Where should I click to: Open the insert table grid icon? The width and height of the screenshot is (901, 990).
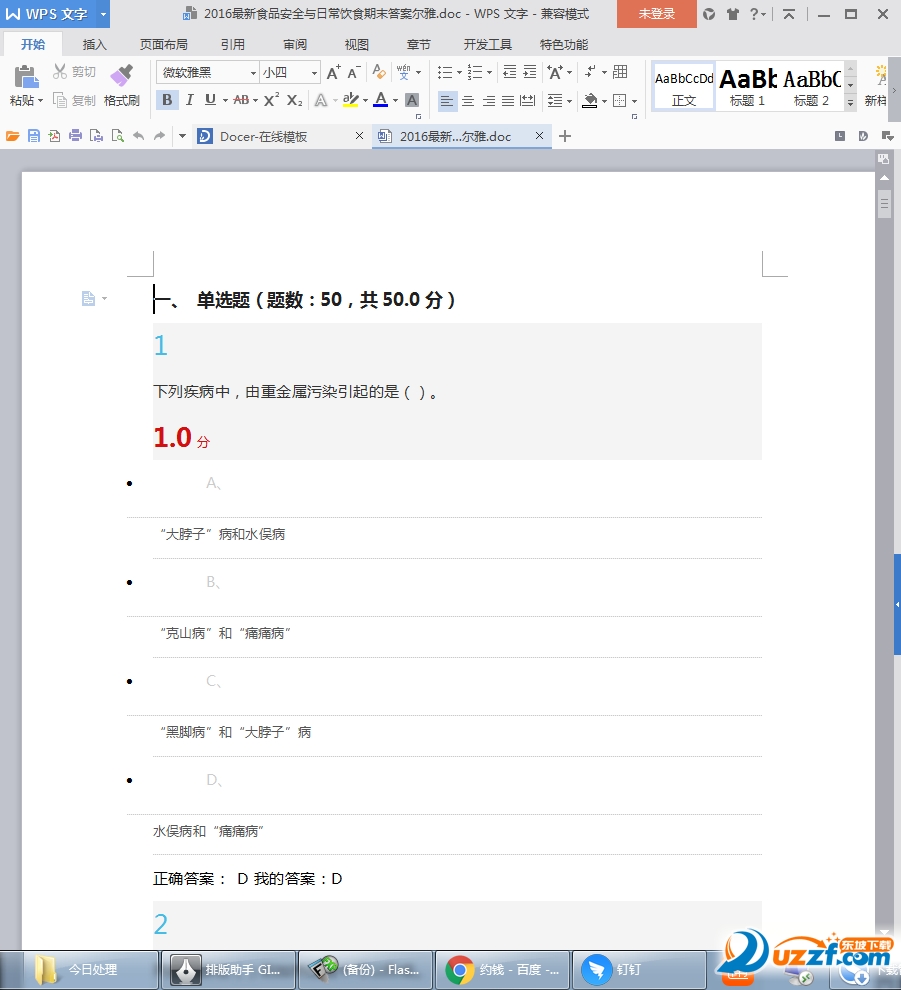620,72
